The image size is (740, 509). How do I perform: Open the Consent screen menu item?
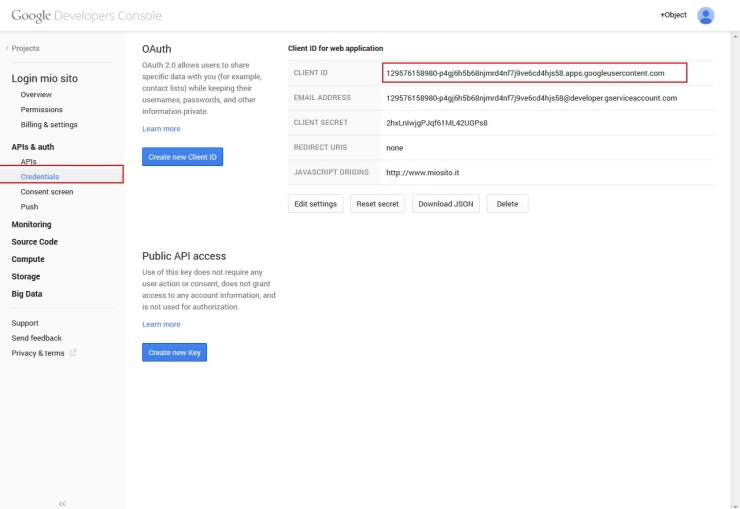coord(47,191)
